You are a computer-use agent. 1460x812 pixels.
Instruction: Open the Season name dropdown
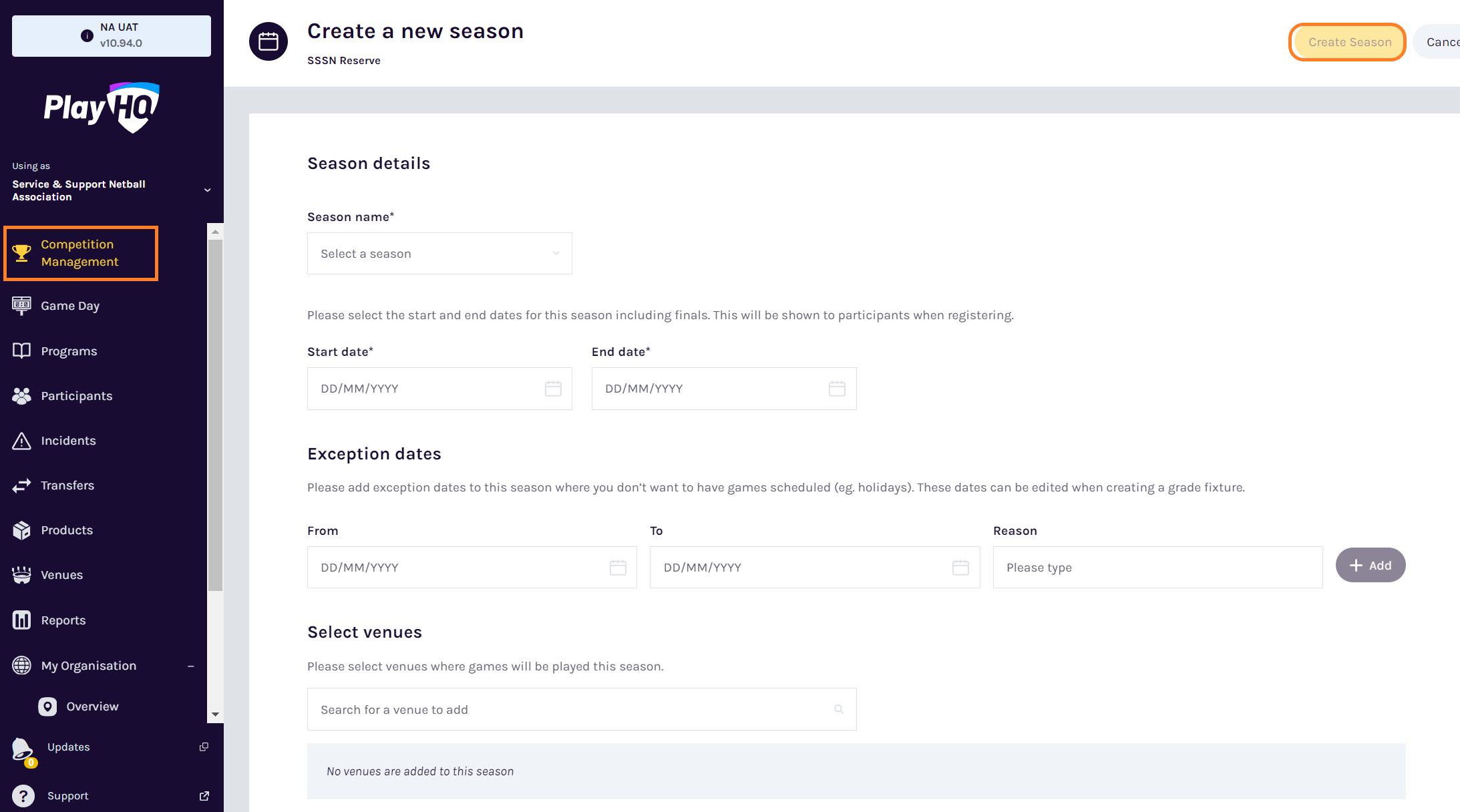click(x=439, y=254)
